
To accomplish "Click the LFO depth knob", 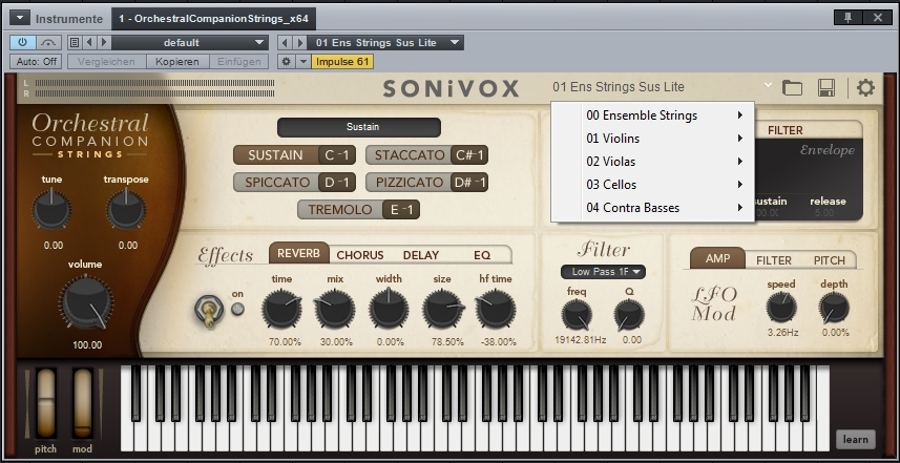I will 834,307.
